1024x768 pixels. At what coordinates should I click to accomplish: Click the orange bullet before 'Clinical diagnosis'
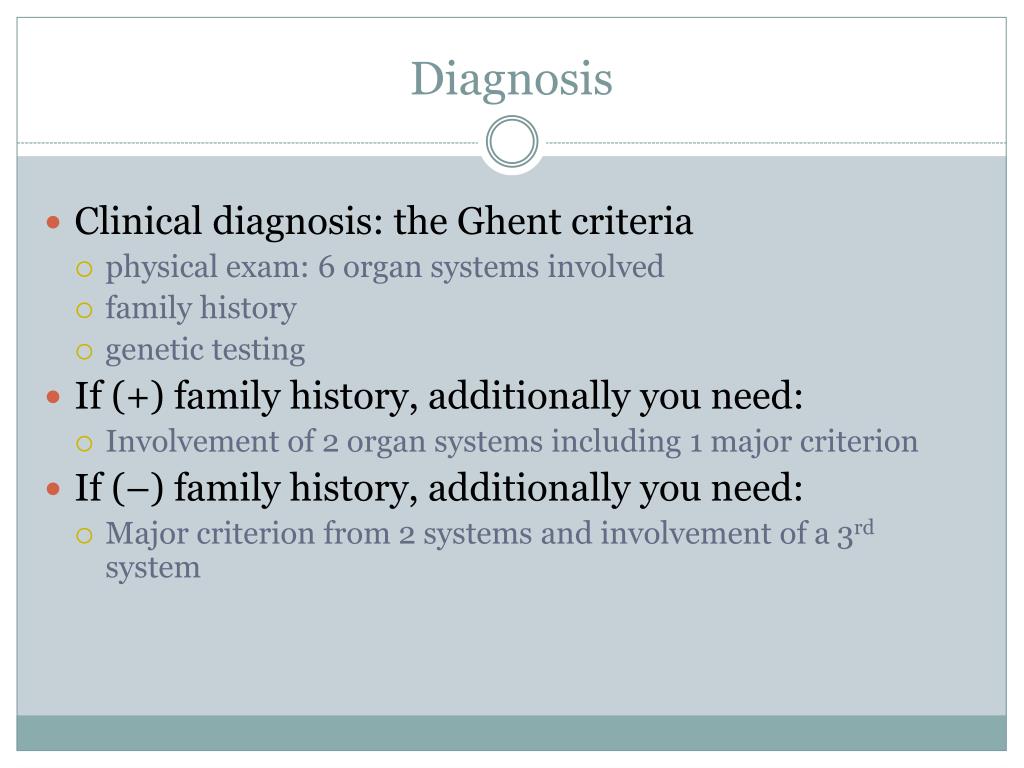(54, 223)
